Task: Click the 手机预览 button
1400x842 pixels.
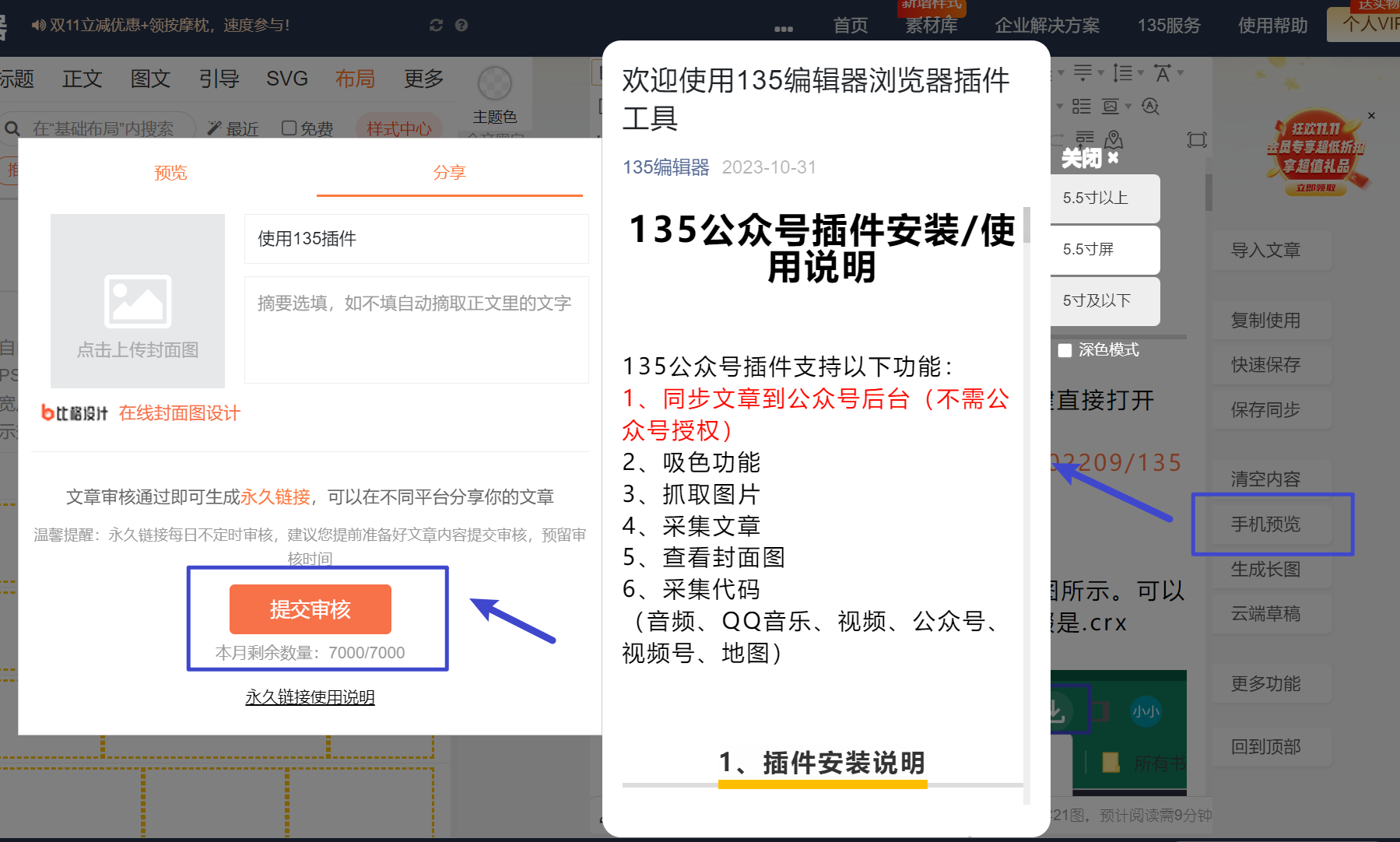Action: [1272, 524]
